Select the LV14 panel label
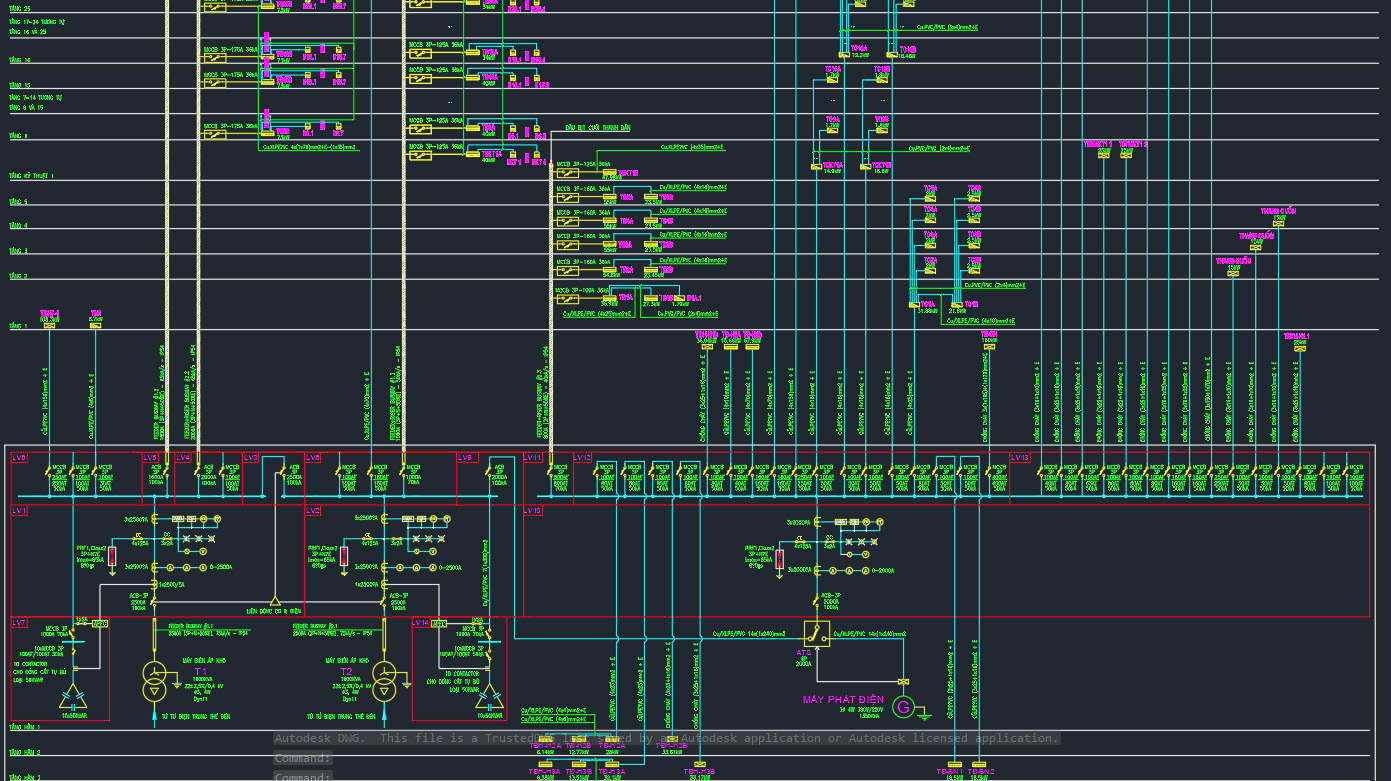Screen dimensions: 1391x781 coord(422,622)
